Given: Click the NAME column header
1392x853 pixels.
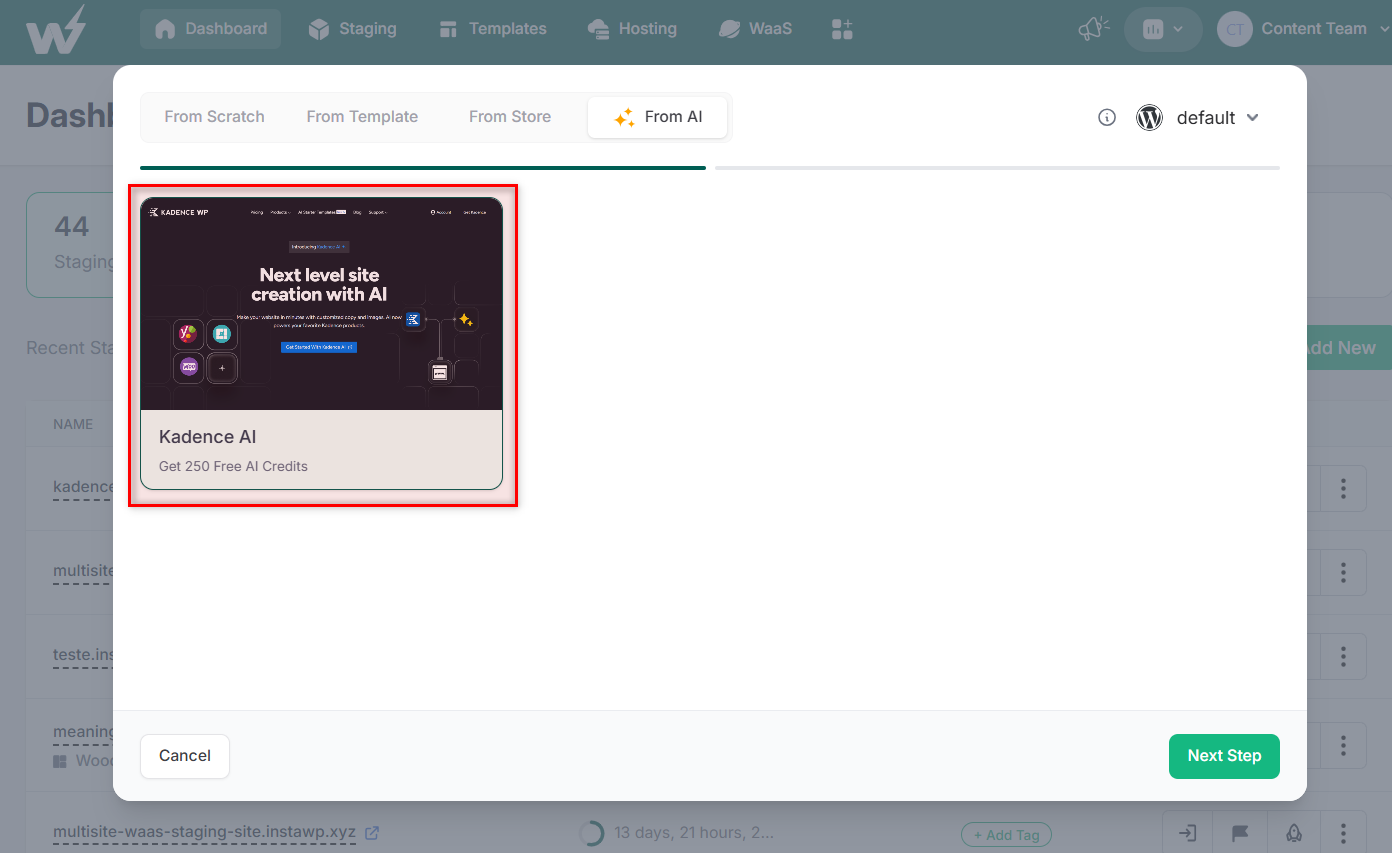Looking at the screenshot, I should [73, 424].
